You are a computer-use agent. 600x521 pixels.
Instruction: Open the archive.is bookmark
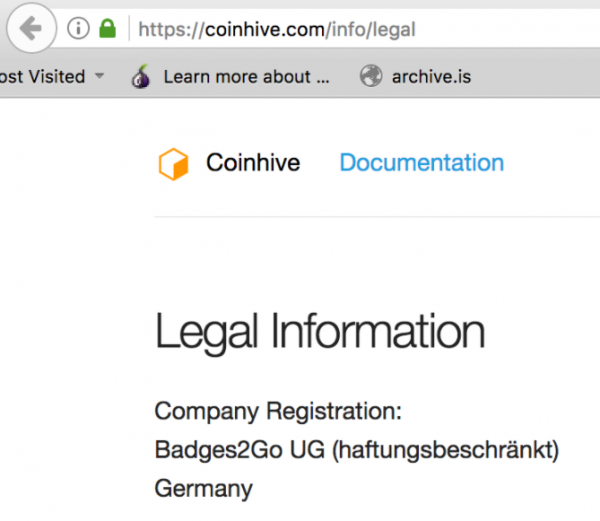(x=432, y=77)
